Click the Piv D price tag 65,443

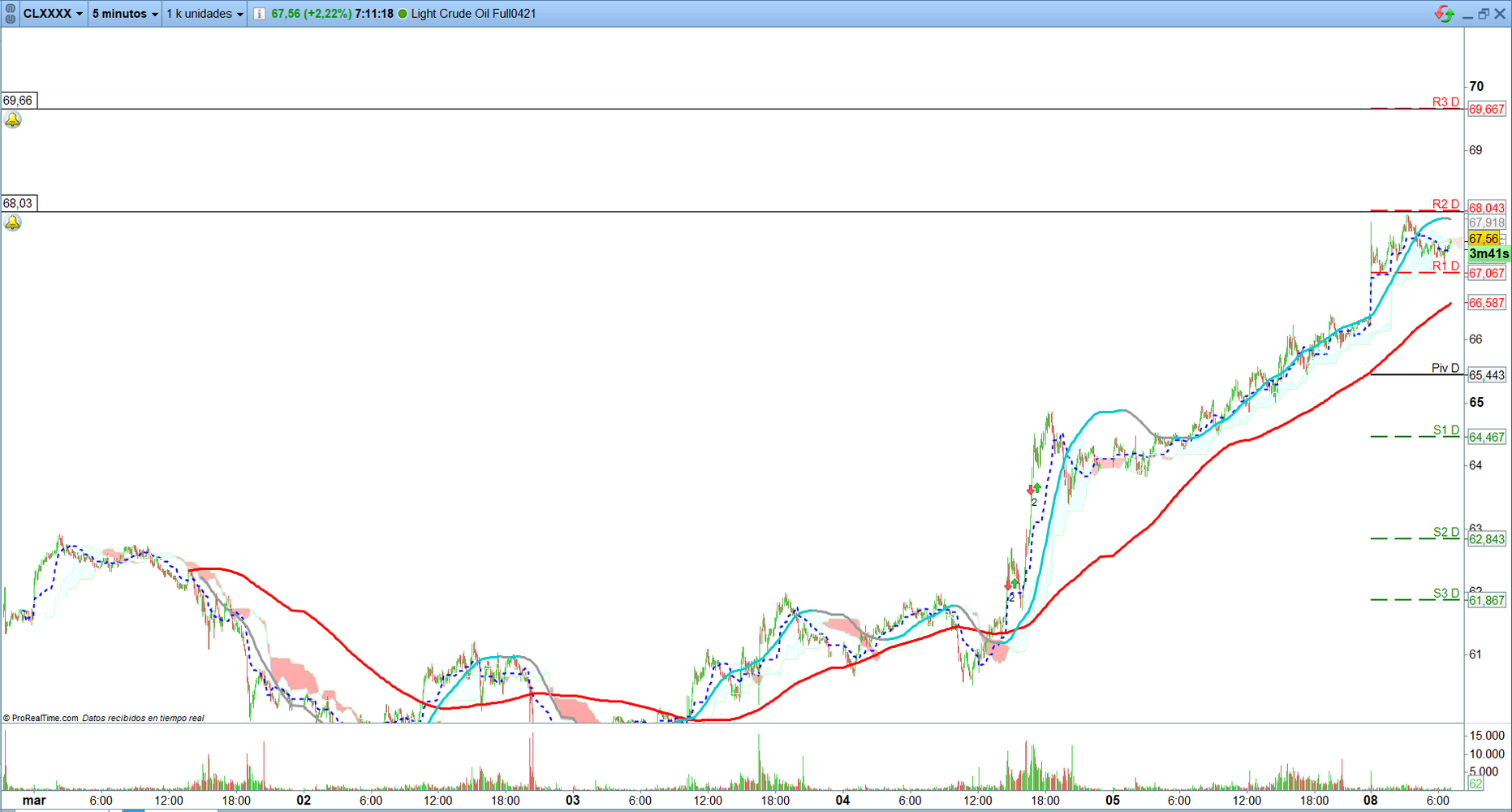[x=1487, y=375]
